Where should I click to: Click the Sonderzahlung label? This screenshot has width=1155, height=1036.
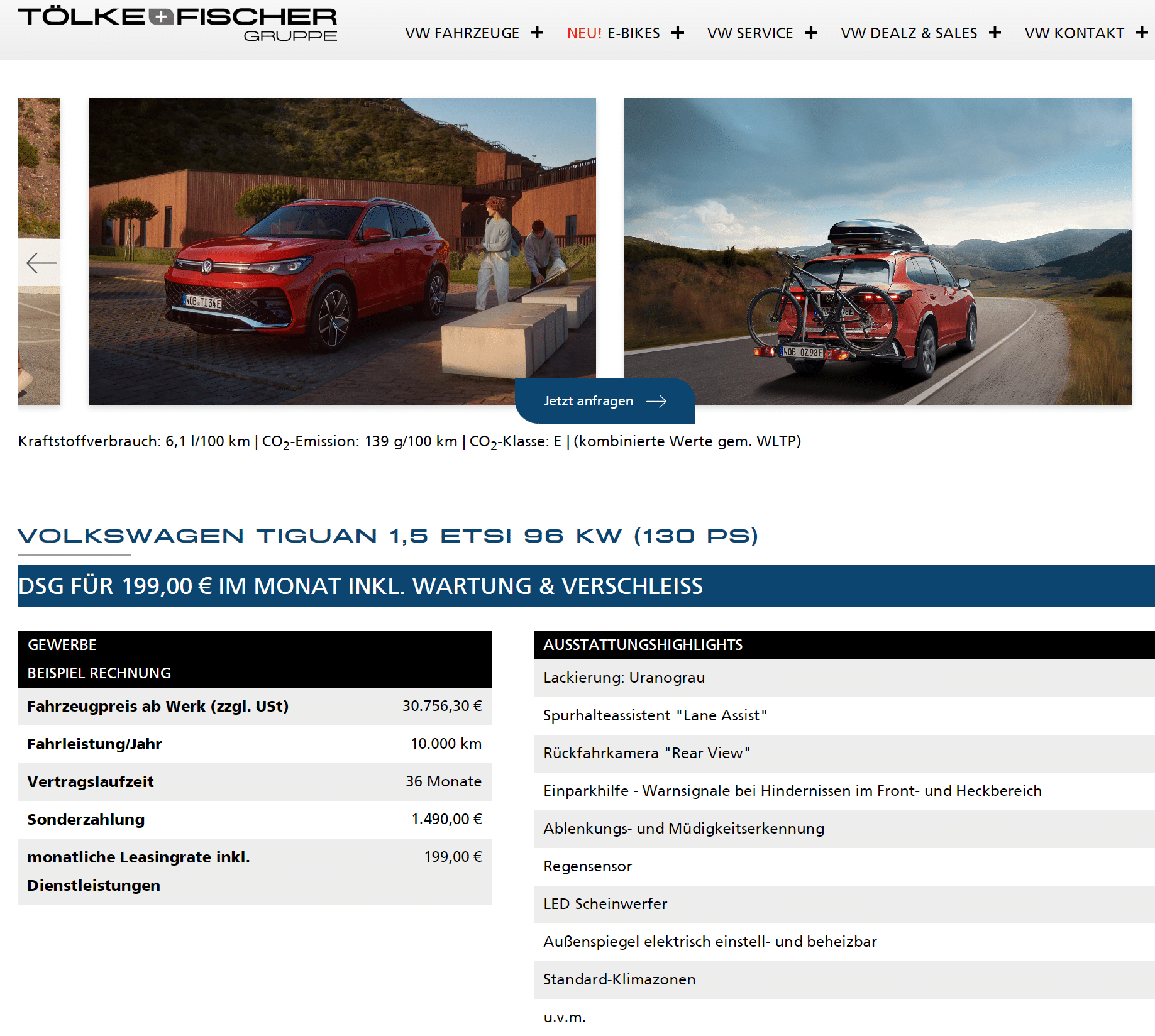click(86, 820)
